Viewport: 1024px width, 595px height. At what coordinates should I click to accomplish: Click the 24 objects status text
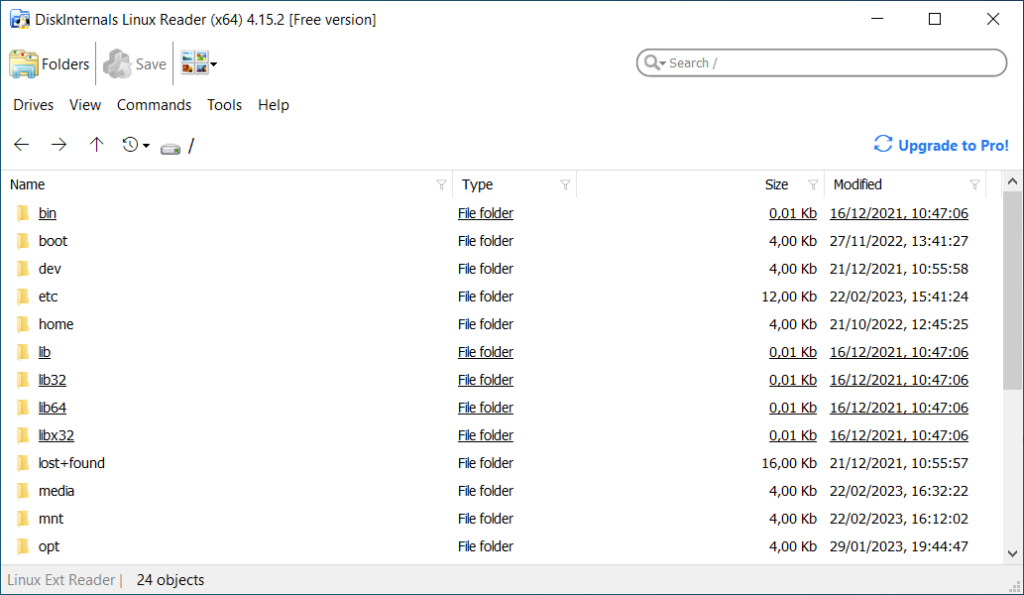(x=170, y=580)
